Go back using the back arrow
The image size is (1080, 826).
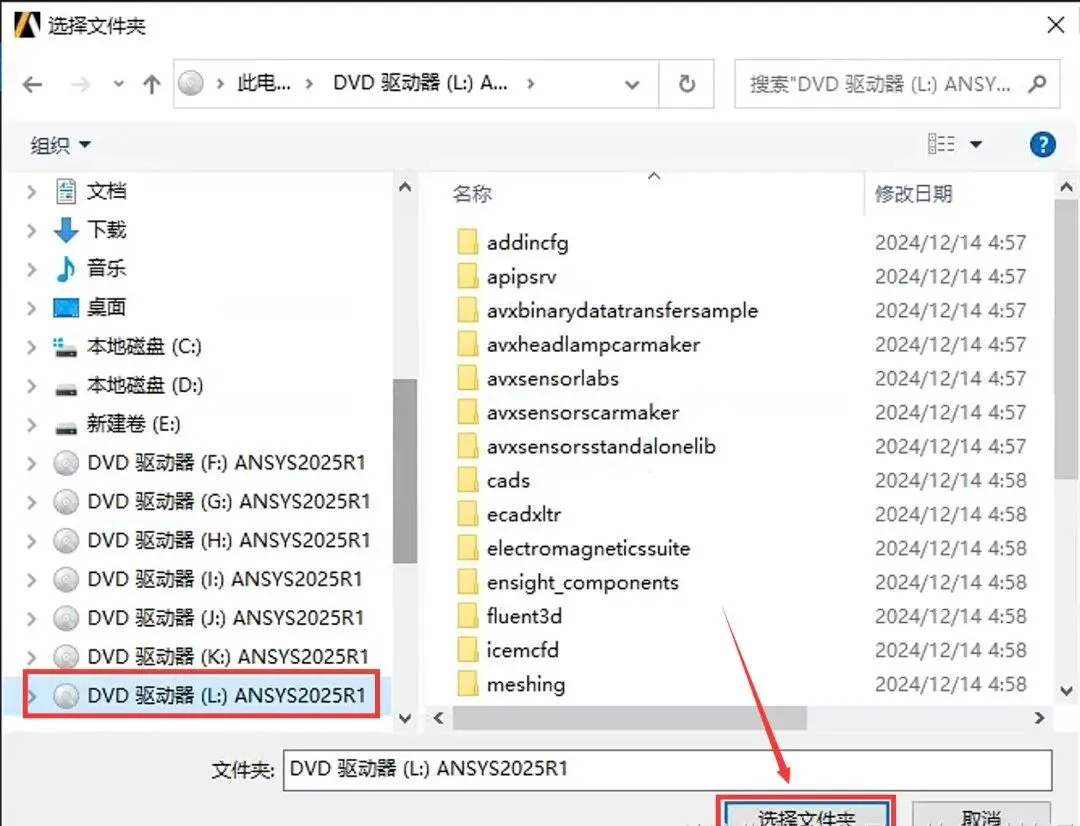[x=32, y=85]
